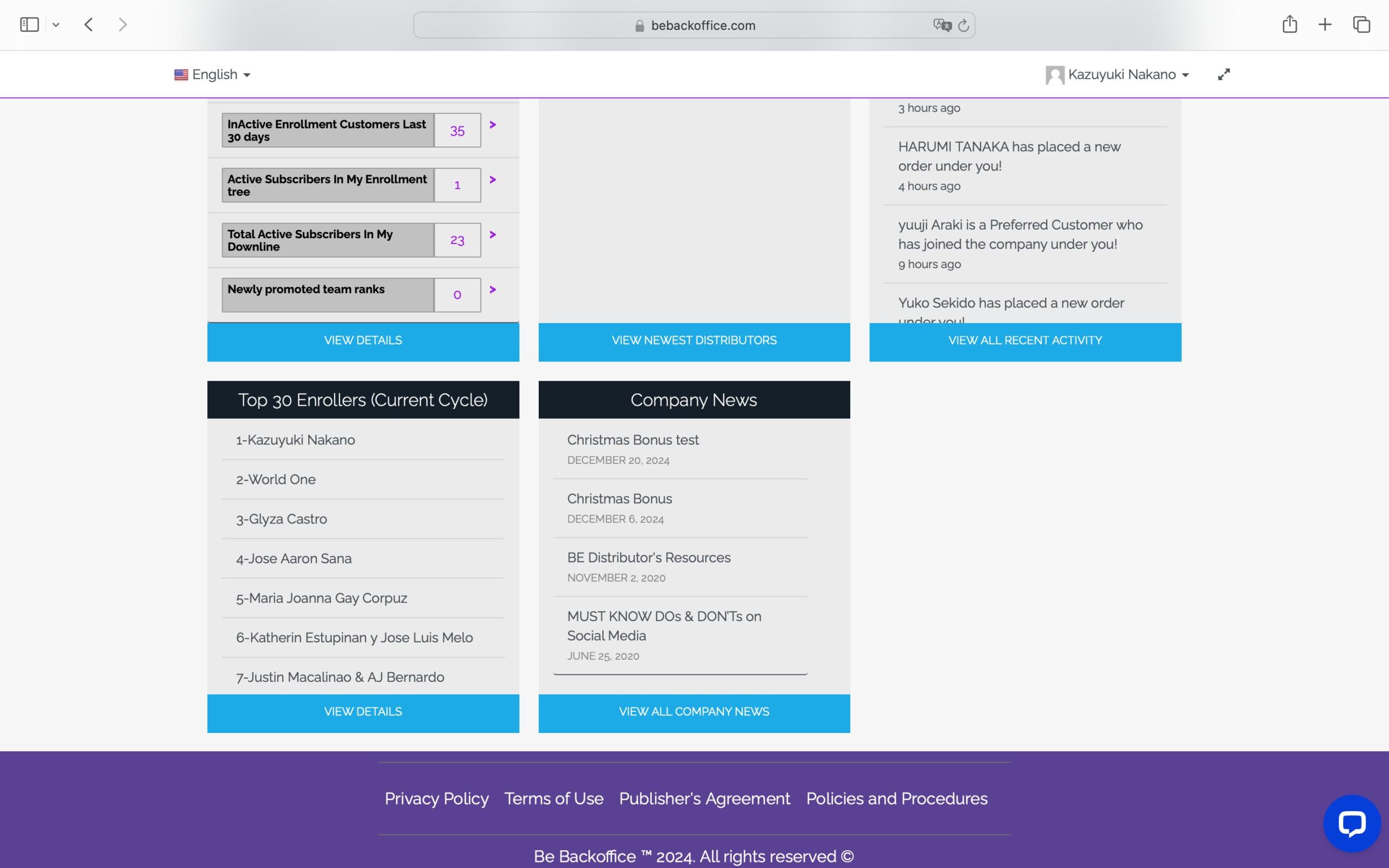
Task: Expand InActive Enrollment Customers arrow
Action: point(493,125)
